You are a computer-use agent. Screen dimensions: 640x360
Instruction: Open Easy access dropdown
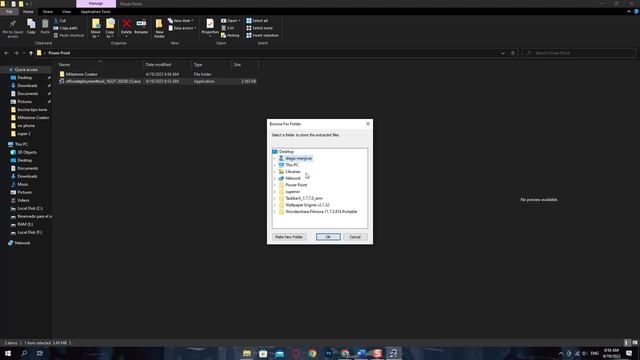coord(182,28)
